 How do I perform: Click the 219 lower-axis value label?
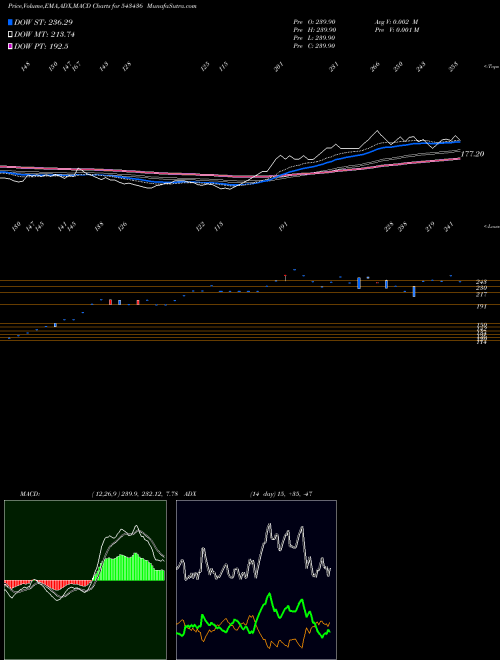coord(430,228)
